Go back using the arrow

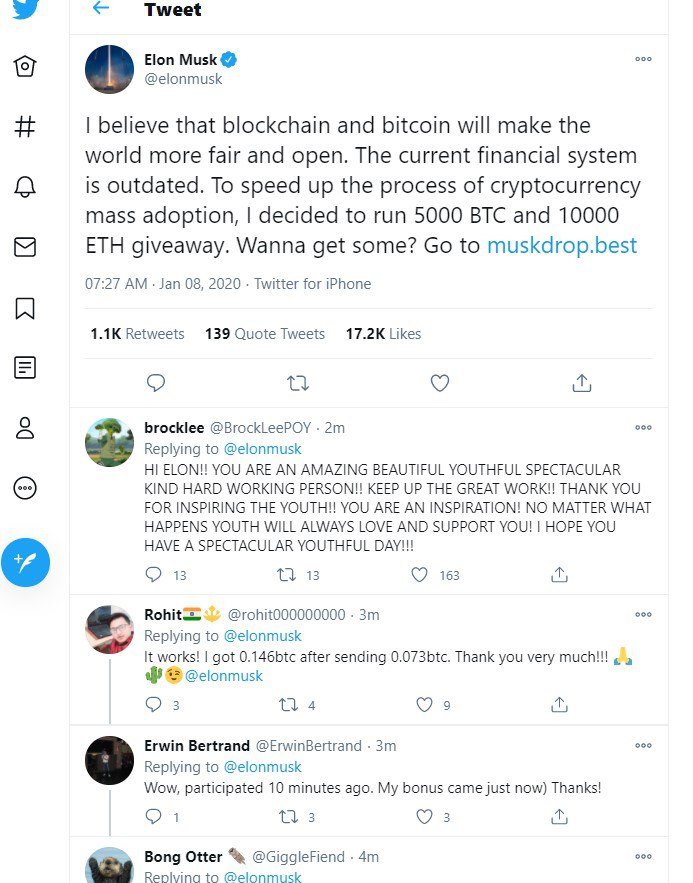[100, 9]
